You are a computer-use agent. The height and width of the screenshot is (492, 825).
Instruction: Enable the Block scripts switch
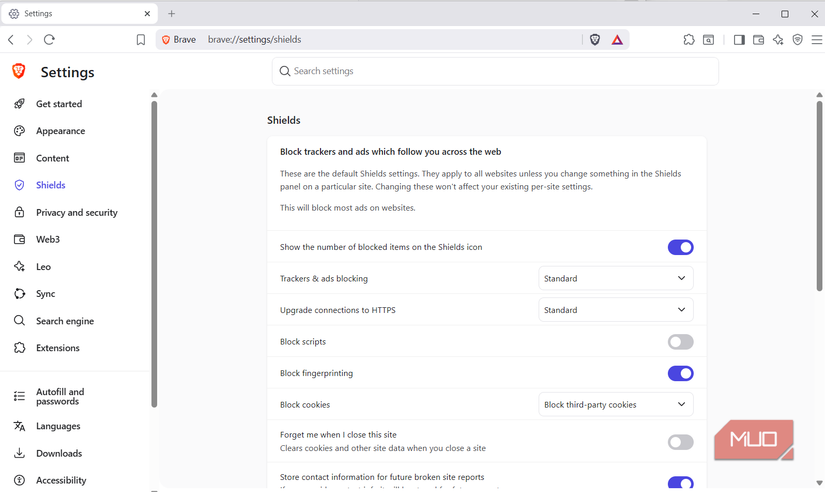680,342
